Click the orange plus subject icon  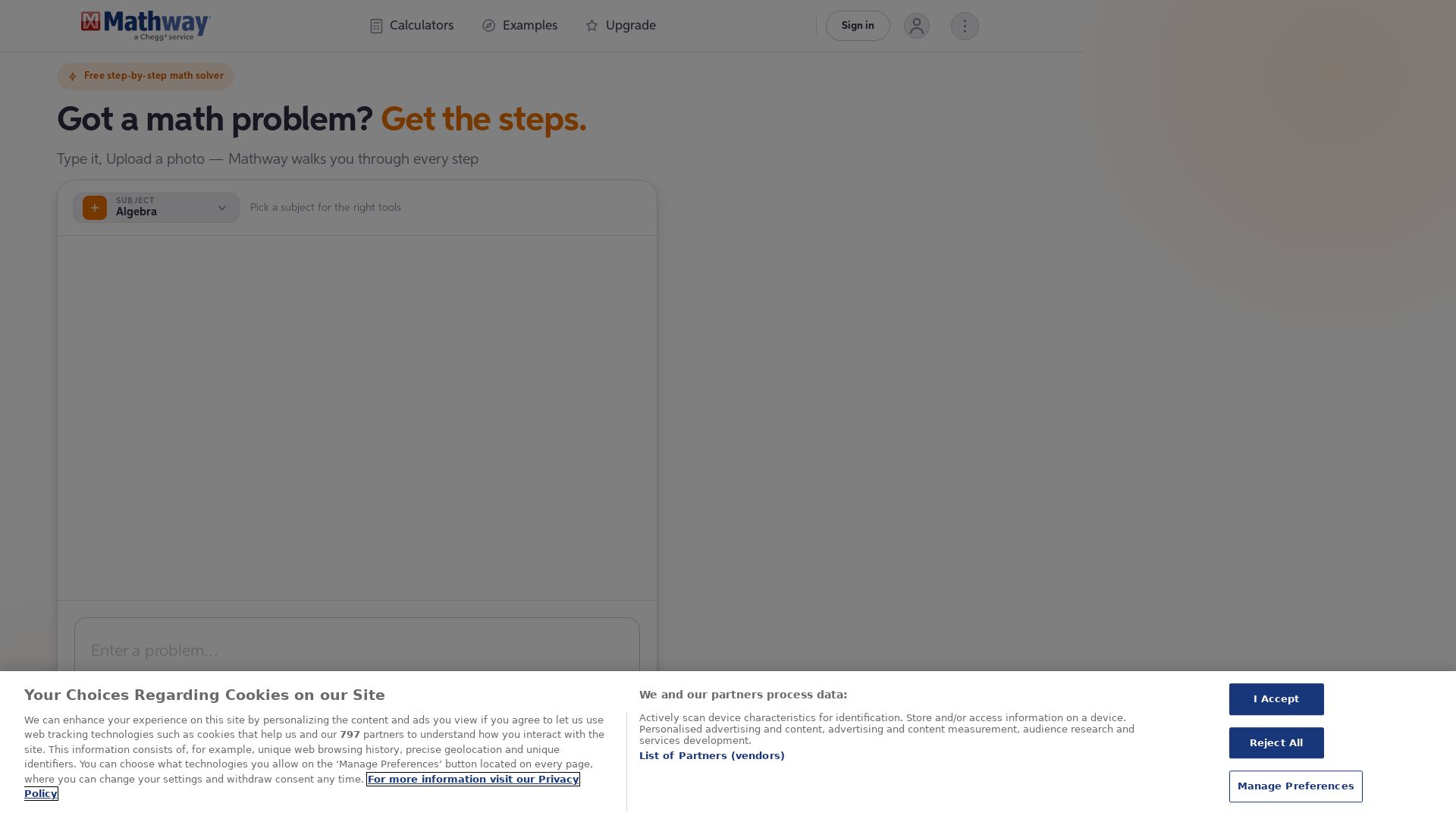95,208
